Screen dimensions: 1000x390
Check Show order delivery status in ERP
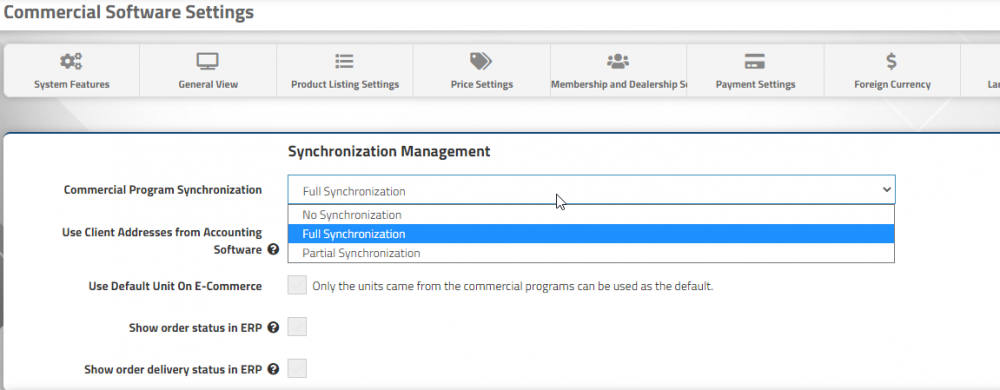click(297, 368)
